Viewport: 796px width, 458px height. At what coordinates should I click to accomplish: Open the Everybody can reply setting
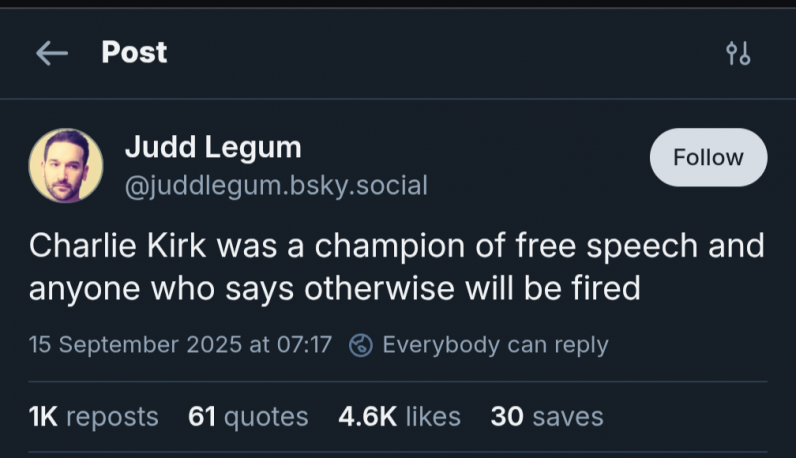(x=495, y=345)
